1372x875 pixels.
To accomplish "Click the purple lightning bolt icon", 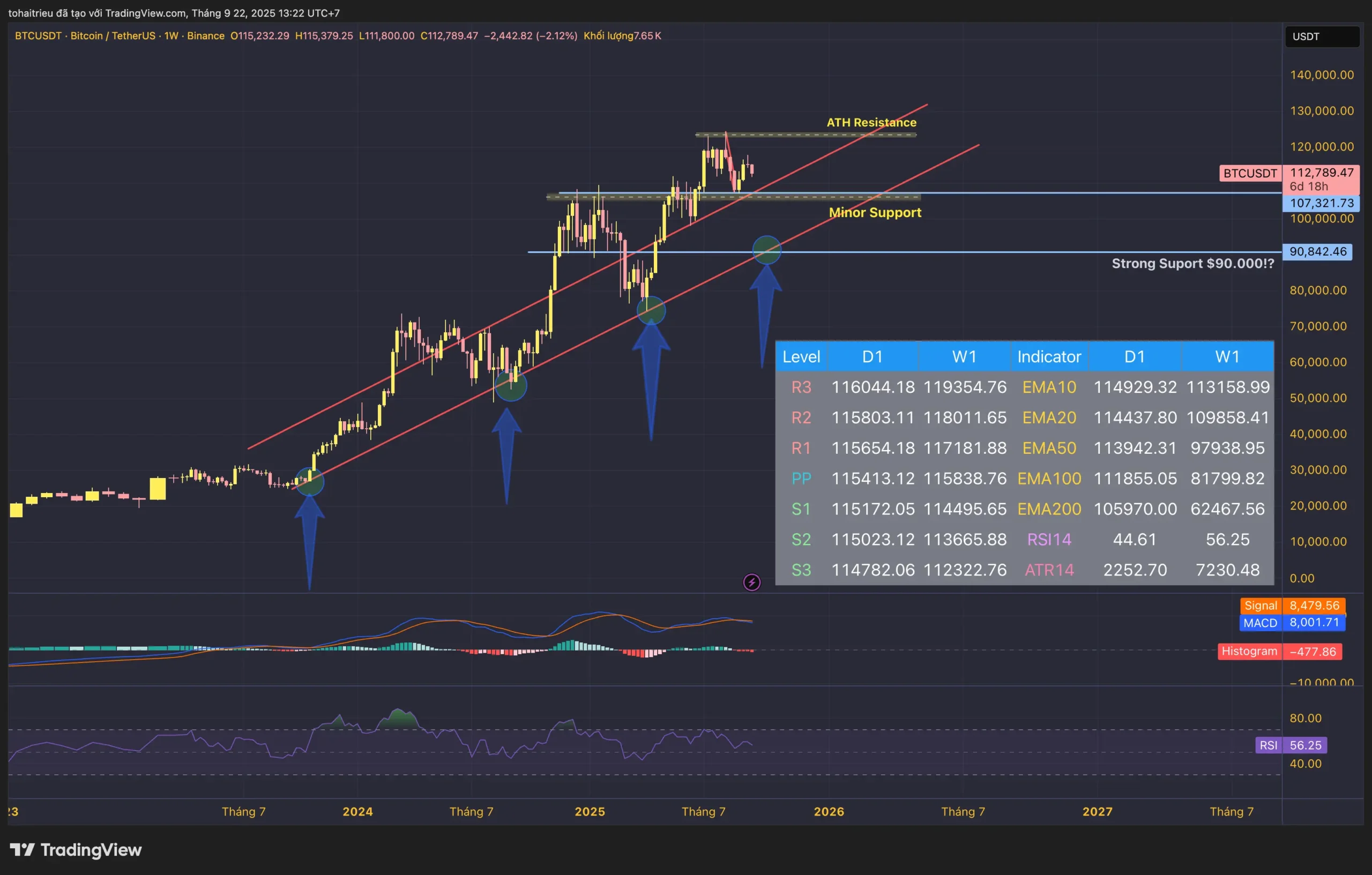I will [751, 582].
